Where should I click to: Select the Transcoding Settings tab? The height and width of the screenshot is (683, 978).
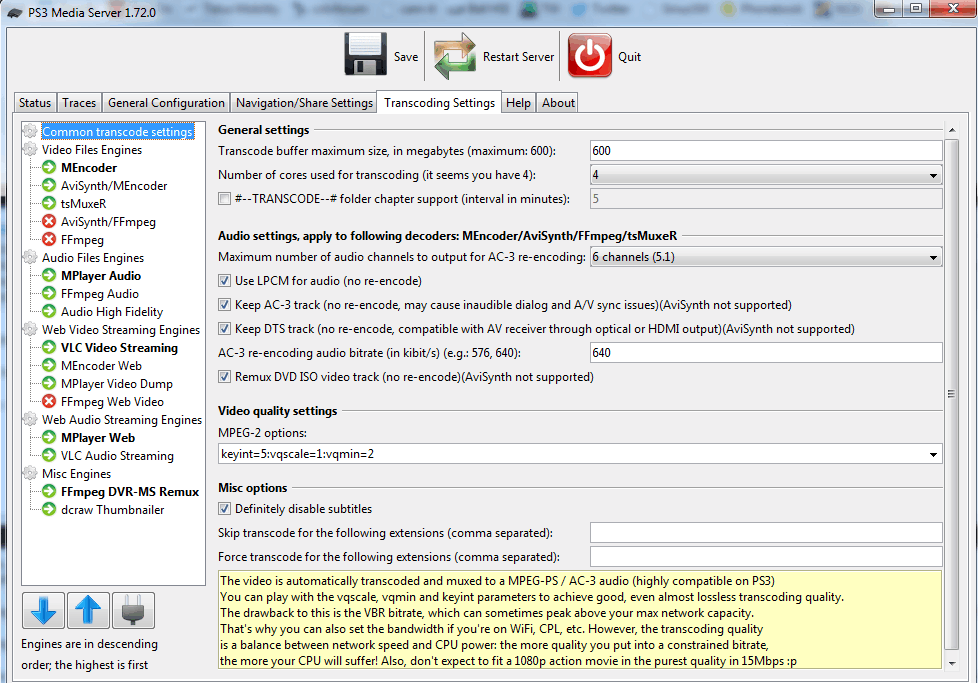pos(440,102)
